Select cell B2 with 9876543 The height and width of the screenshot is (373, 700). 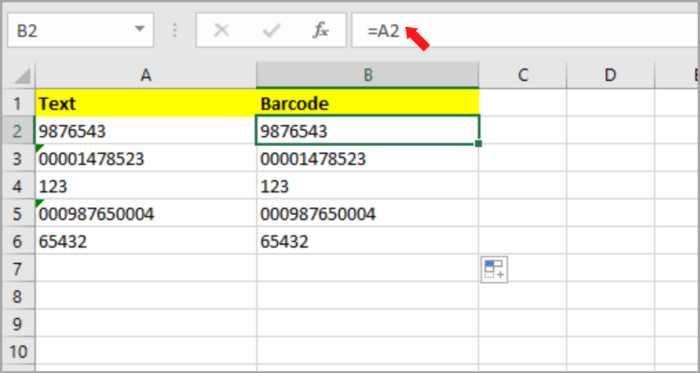click(x=367, y=130)
